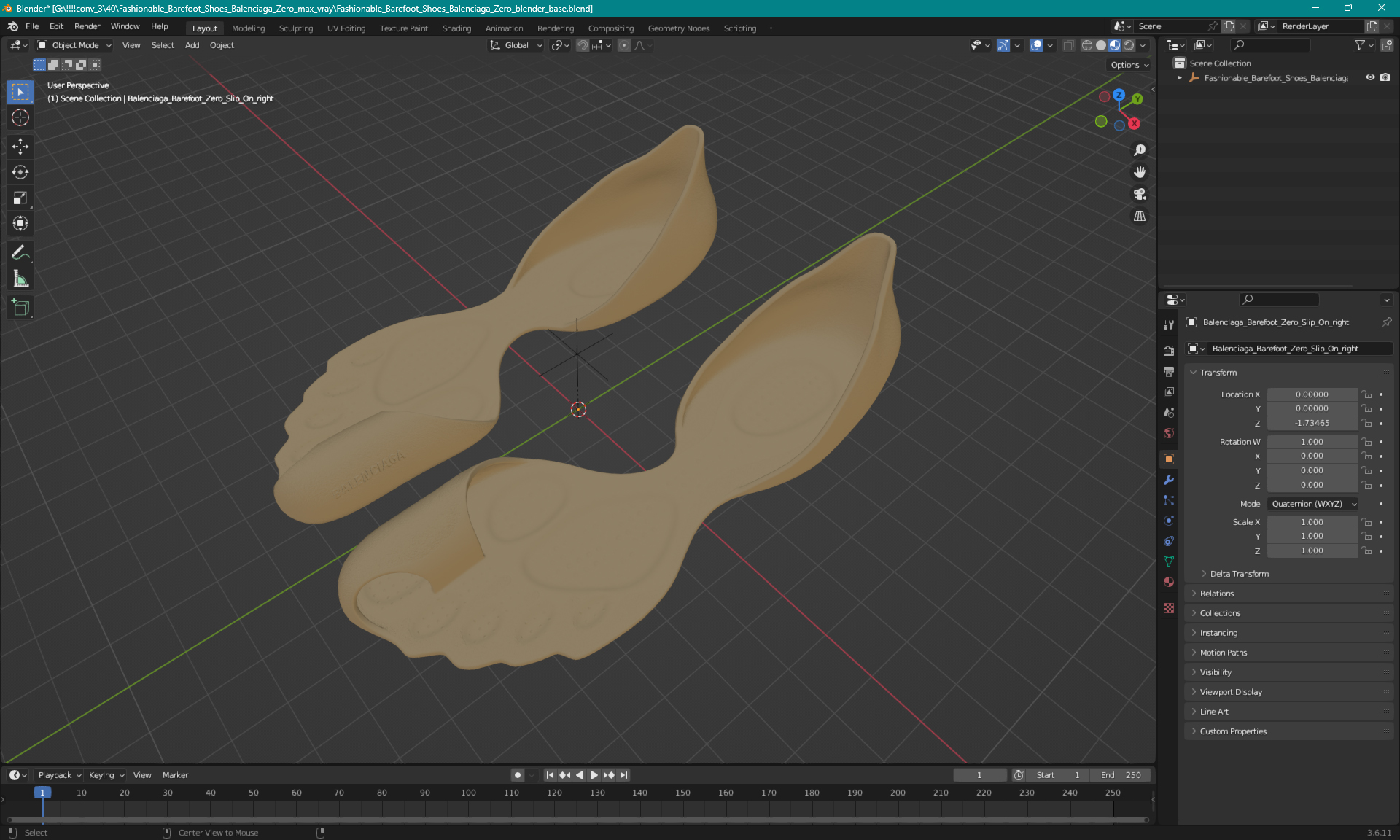Image resolution: width=1400 pixels, height=840 pixels.
Task: Open Keying popover
Action: (x=106, y=775)
